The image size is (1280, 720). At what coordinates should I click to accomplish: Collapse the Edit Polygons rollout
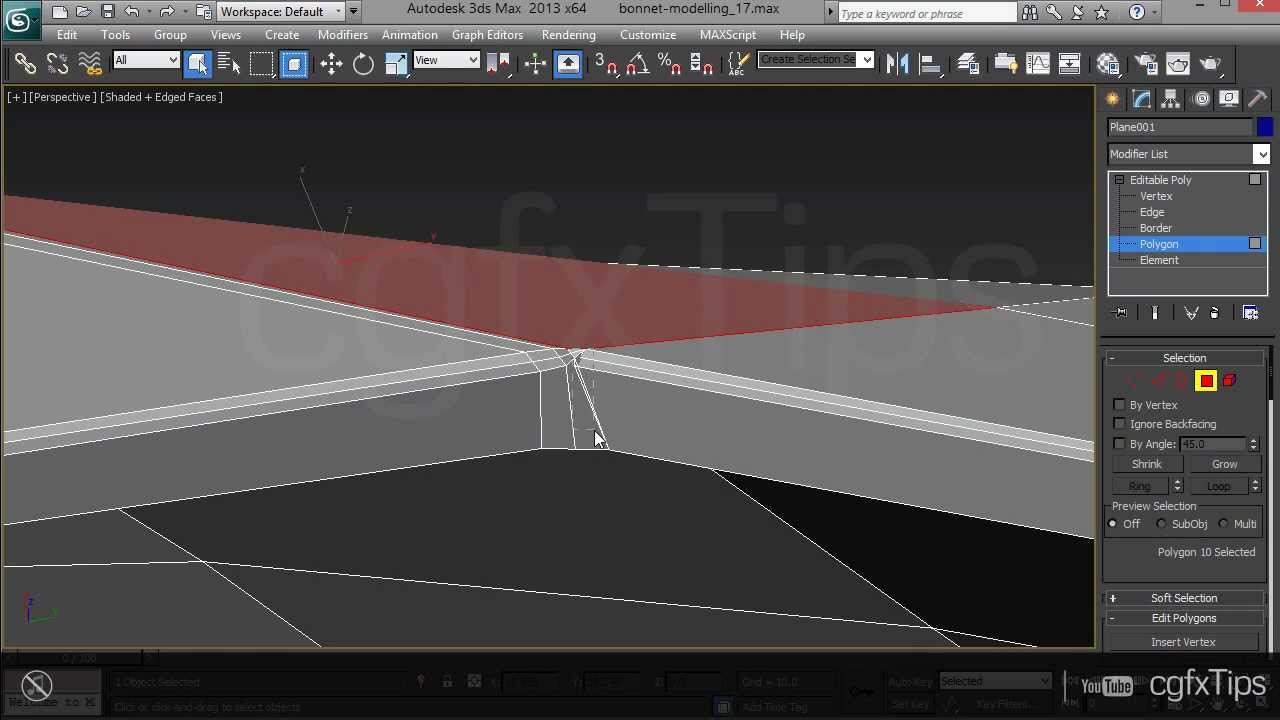tap(1184, 618)
